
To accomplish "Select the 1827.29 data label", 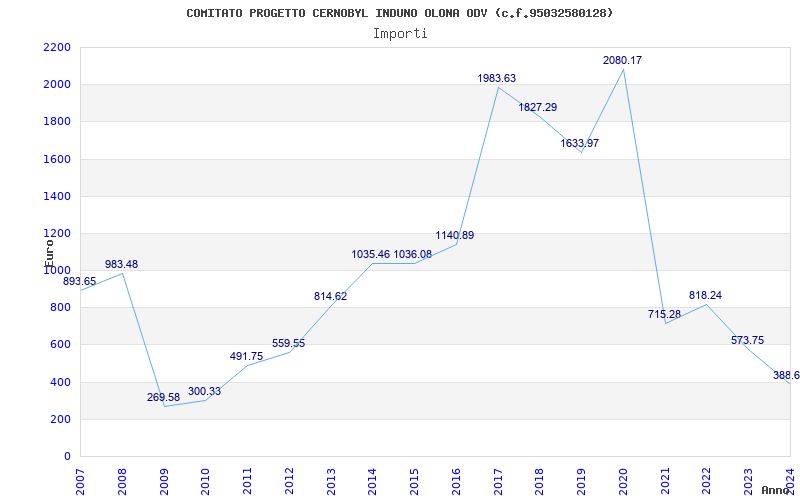I will click(x=538, y=107).
